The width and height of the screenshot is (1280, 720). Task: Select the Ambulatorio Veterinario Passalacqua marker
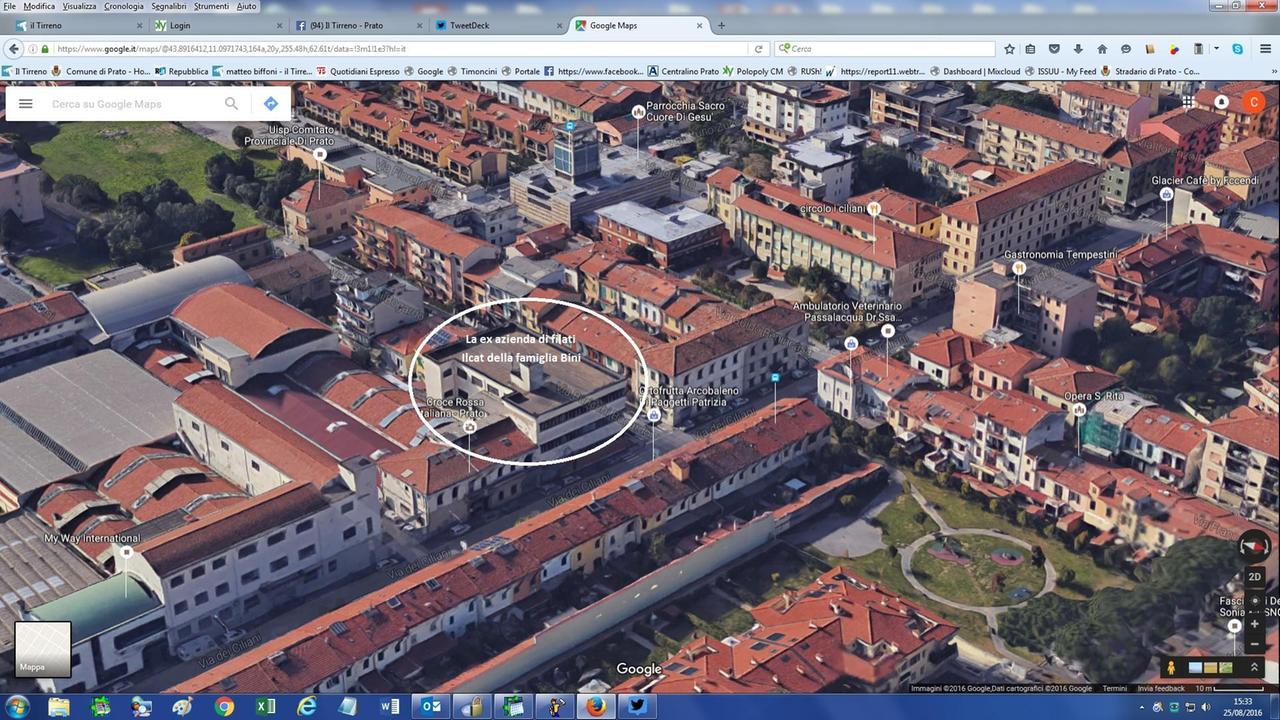pyautogui.click(x=887, y=331)
